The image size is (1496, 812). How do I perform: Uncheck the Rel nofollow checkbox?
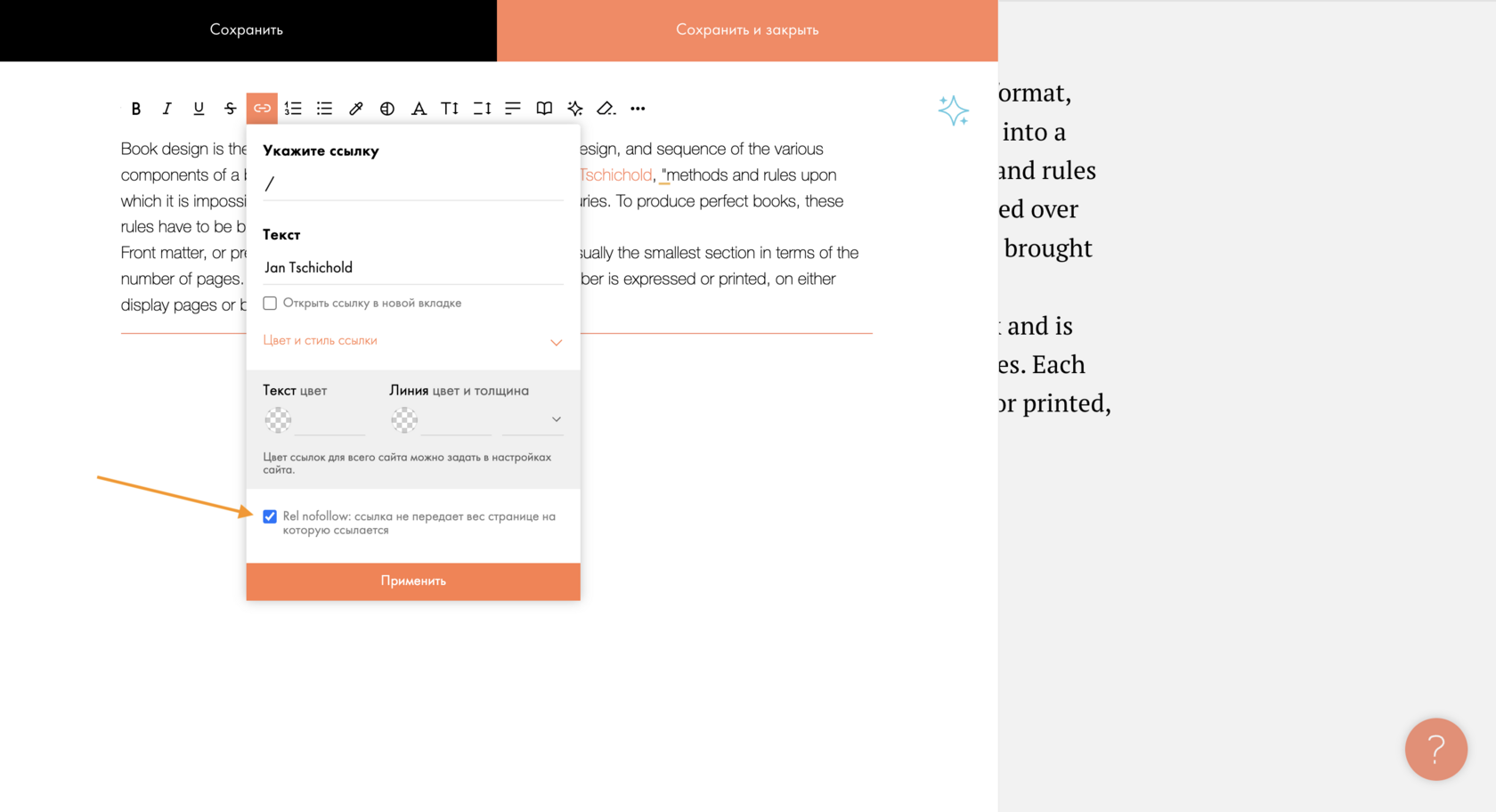tap(270, 516)
